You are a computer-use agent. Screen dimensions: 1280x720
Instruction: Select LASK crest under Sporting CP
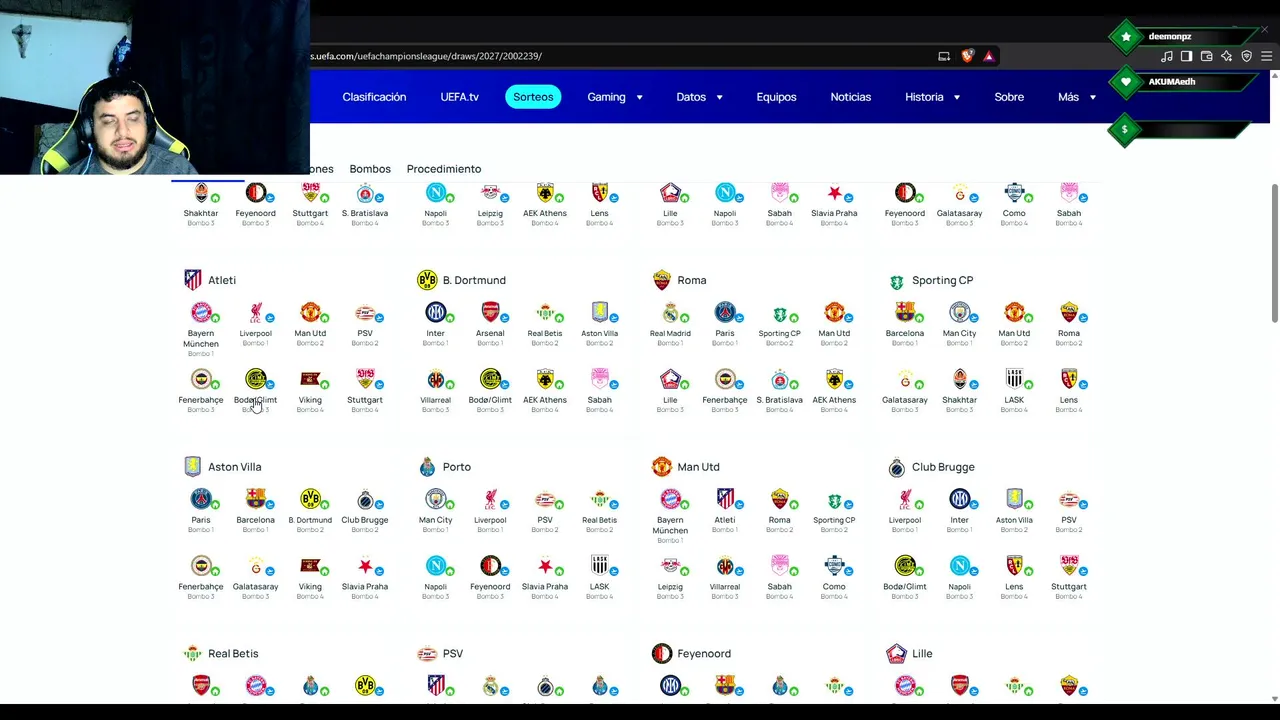[x=1014, y=379]
